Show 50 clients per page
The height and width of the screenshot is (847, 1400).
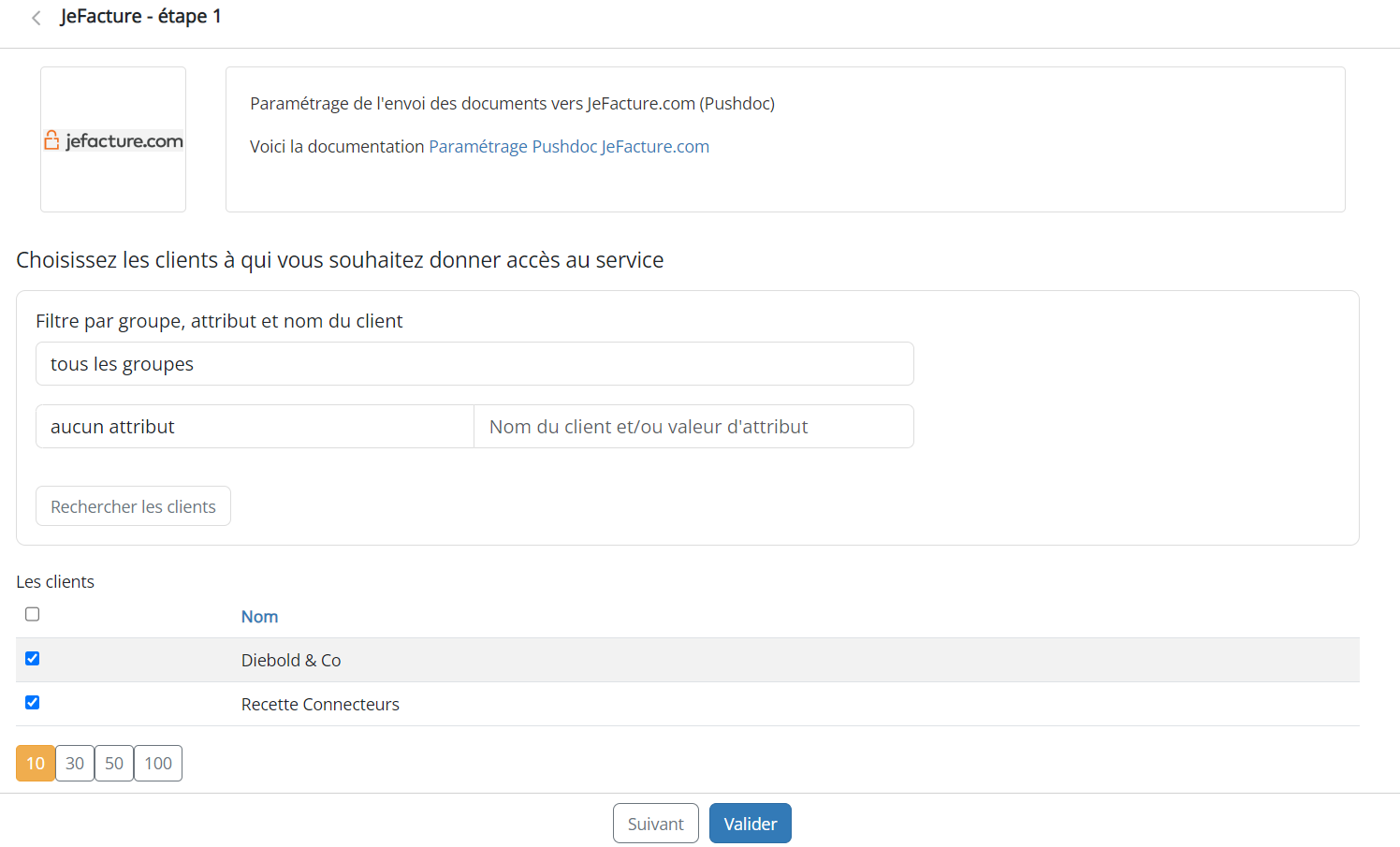(x=114, y=764)
